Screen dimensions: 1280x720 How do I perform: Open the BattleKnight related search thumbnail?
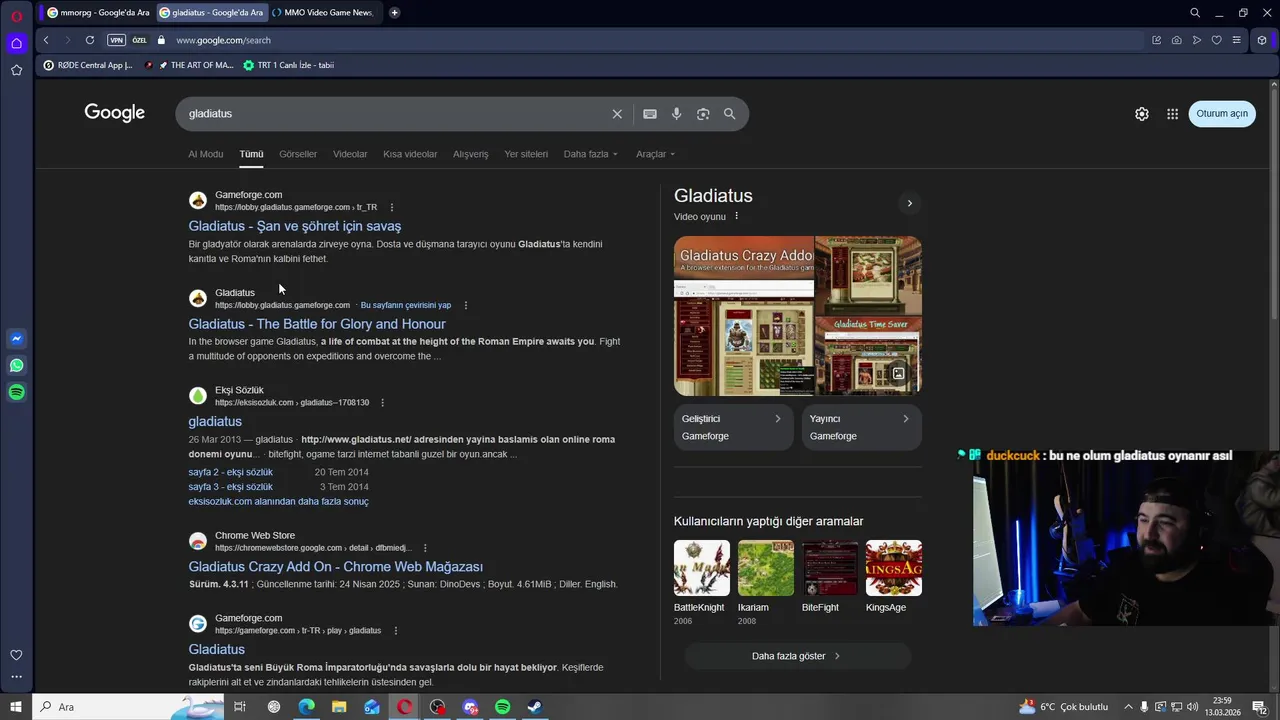(x=702, y=568)
